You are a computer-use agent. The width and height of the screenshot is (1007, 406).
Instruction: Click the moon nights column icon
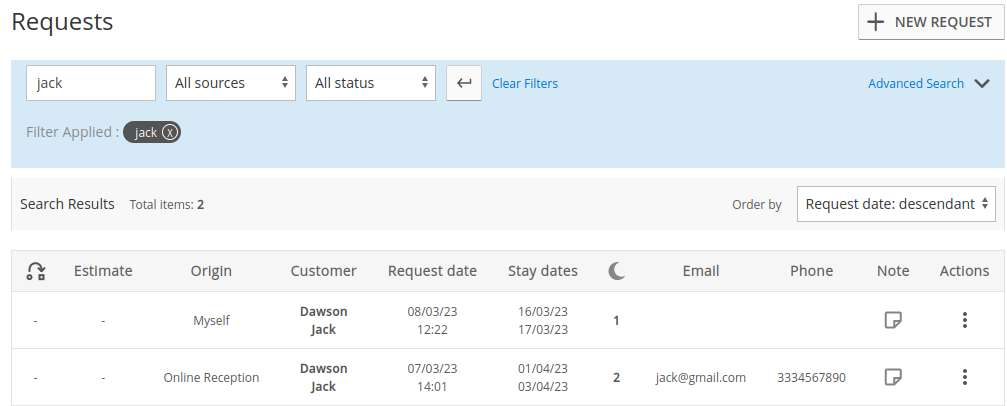click(x=616, y=271)
